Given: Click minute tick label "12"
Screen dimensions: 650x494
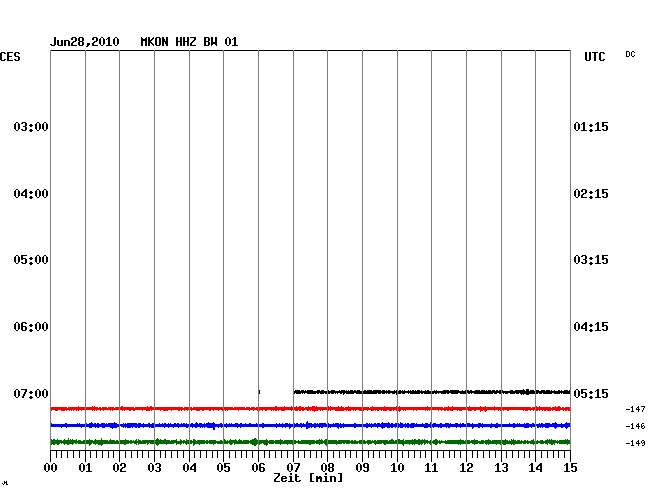Looking at the screenshot, I should (466, 468).
